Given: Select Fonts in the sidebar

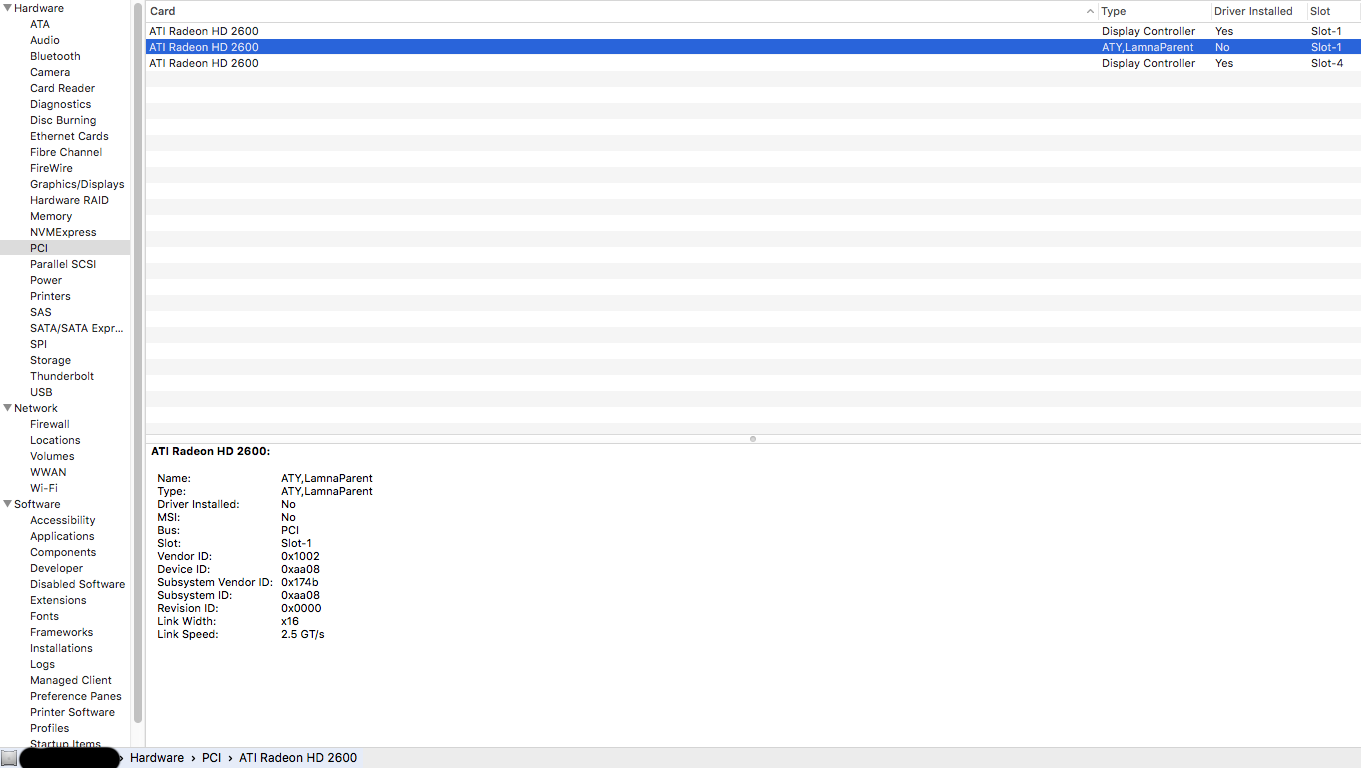Looking at the screenshot, I should tap(44, 616).
